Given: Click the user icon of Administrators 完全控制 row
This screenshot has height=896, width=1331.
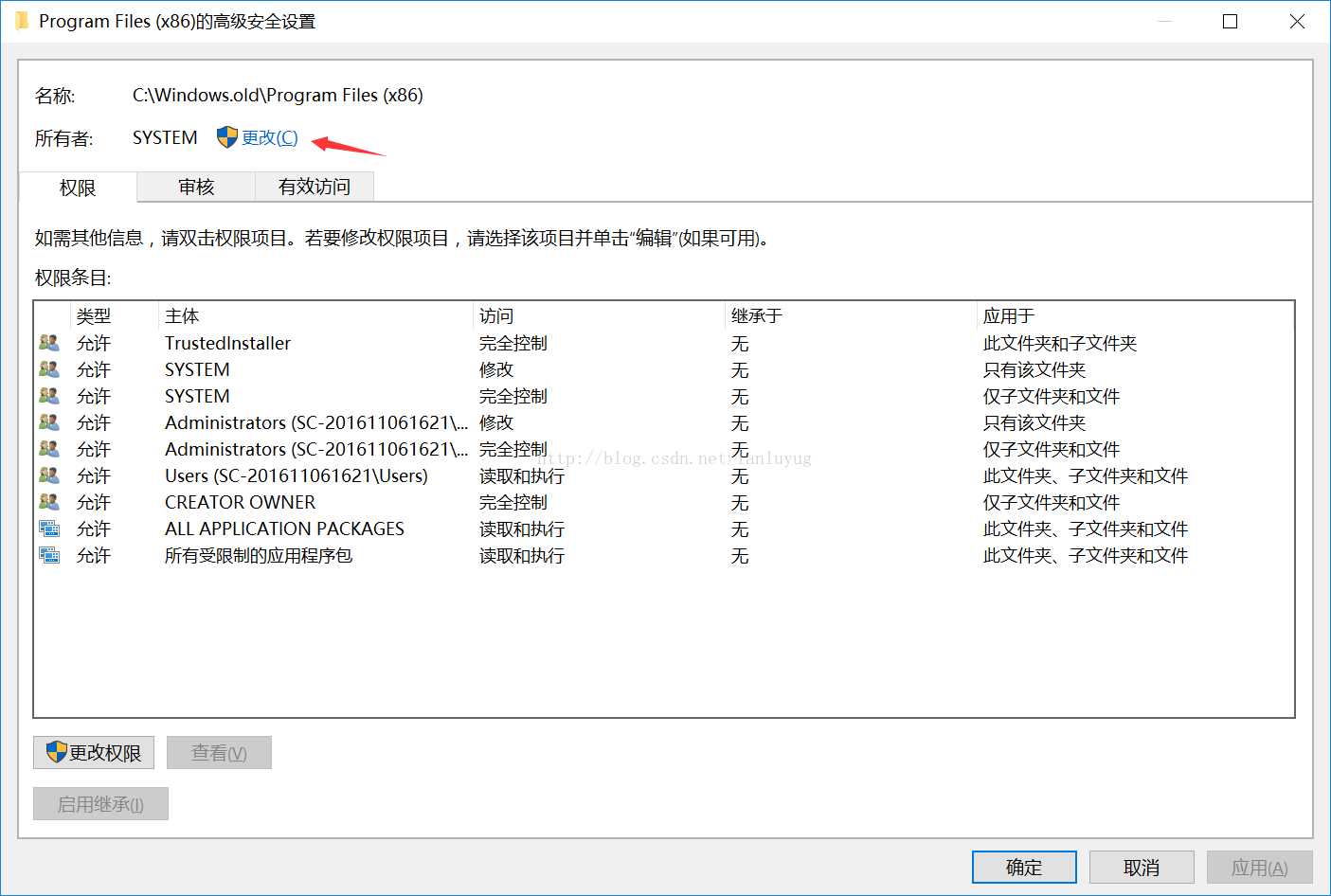Looking at the screenshot, I should (49, 449).
